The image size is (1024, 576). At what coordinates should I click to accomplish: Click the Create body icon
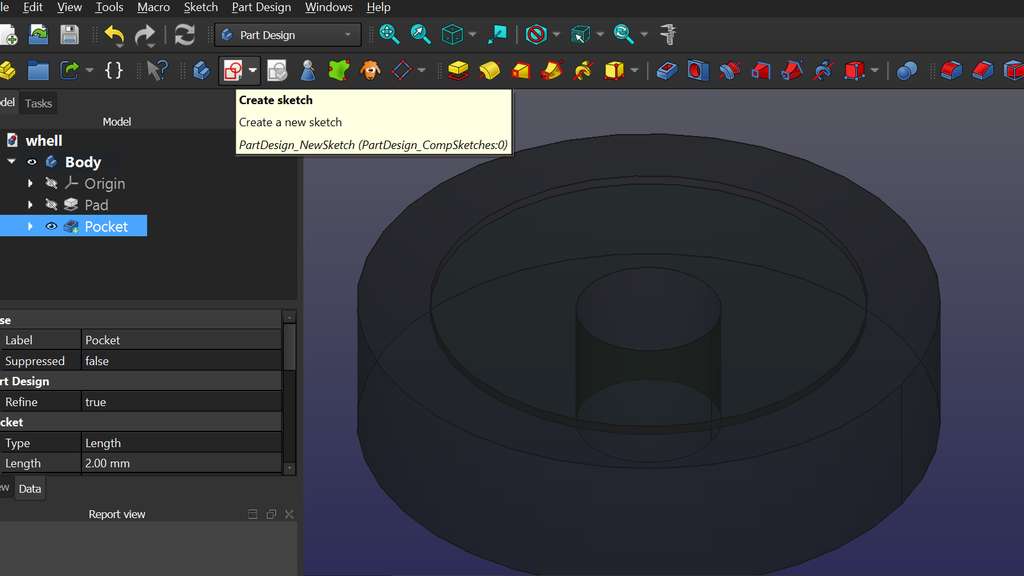point(202,70)
